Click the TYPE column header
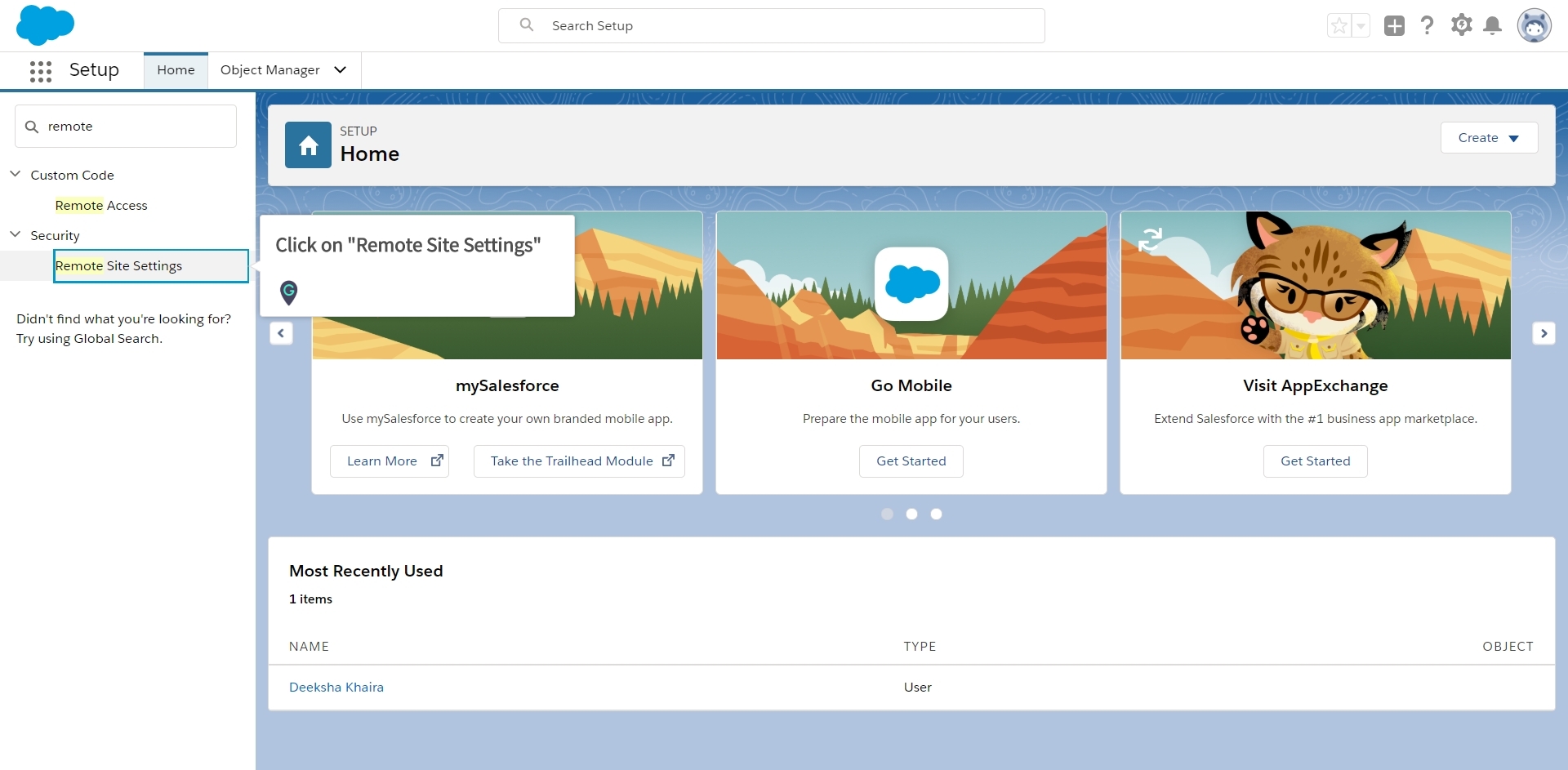Viewport: 1568px width, 770px height. [920, 647]
